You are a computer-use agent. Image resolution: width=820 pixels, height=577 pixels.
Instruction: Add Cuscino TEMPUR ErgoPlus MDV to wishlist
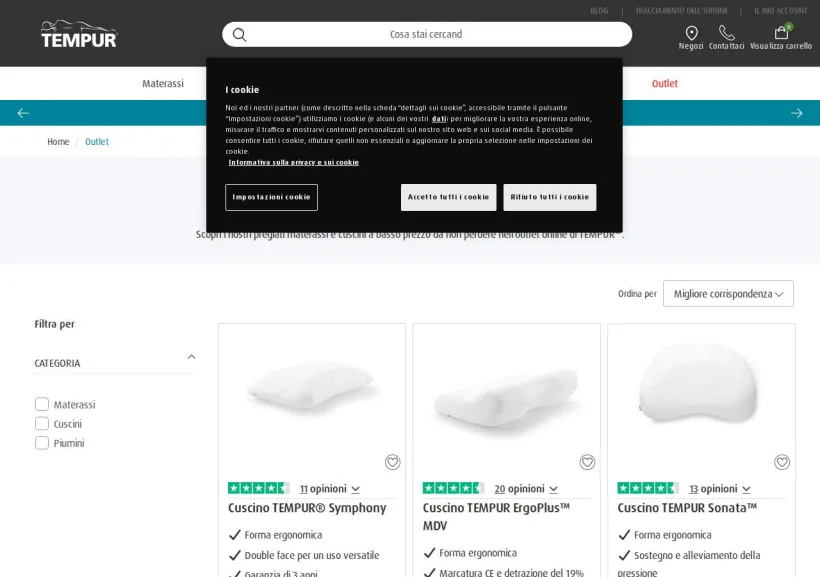(x=587, y=462)
